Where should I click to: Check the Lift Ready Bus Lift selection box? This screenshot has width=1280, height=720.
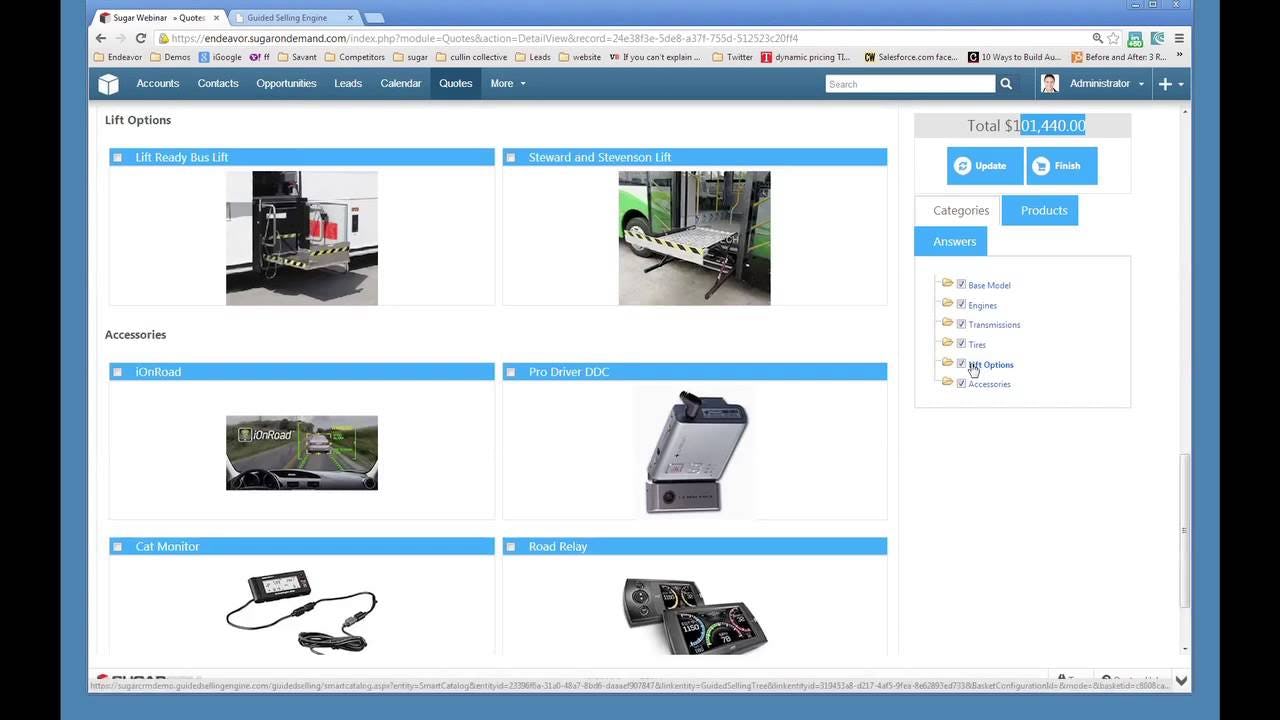click(x=117, y=157)
